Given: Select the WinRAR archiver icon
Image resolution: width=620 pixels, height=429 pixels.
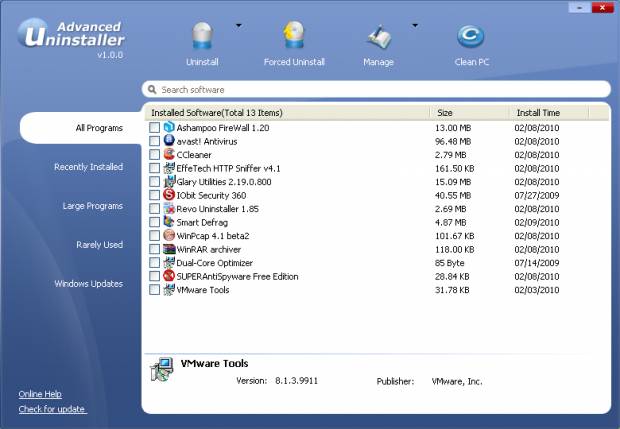Looking at the screenshot, I should point(168,249).
